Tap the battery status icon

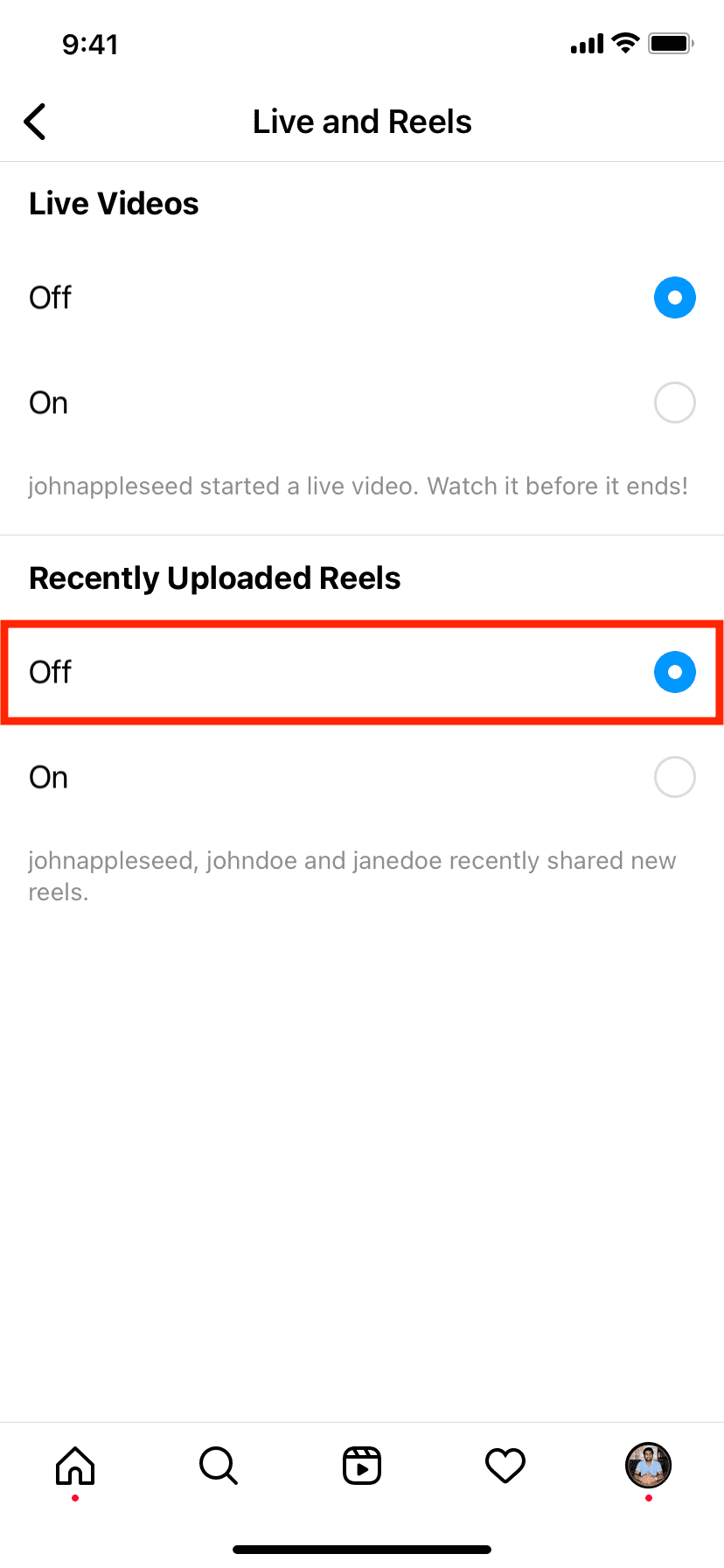click(x=671, y=43)
